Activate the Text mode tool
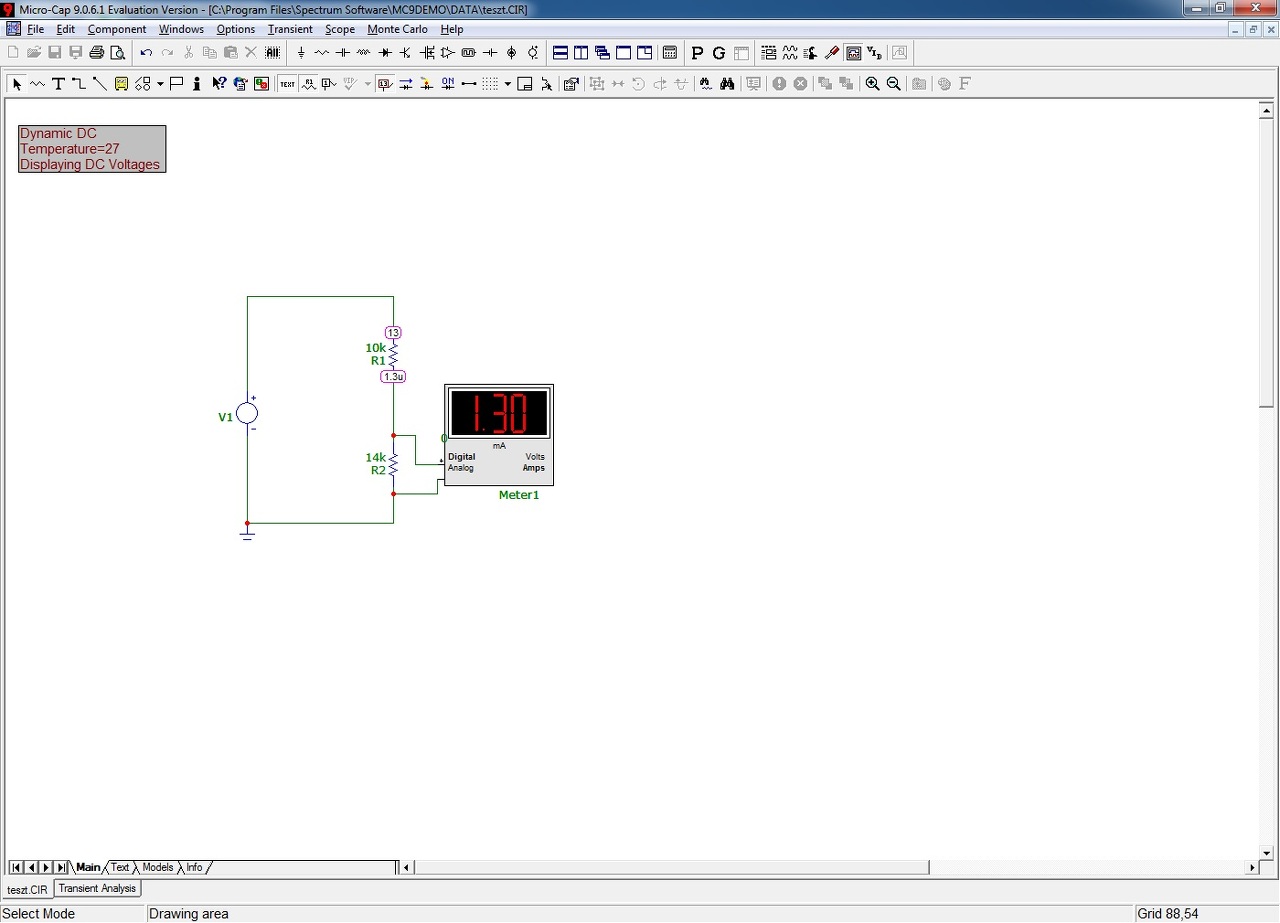1280x923 pixels. tap(58, 84)
